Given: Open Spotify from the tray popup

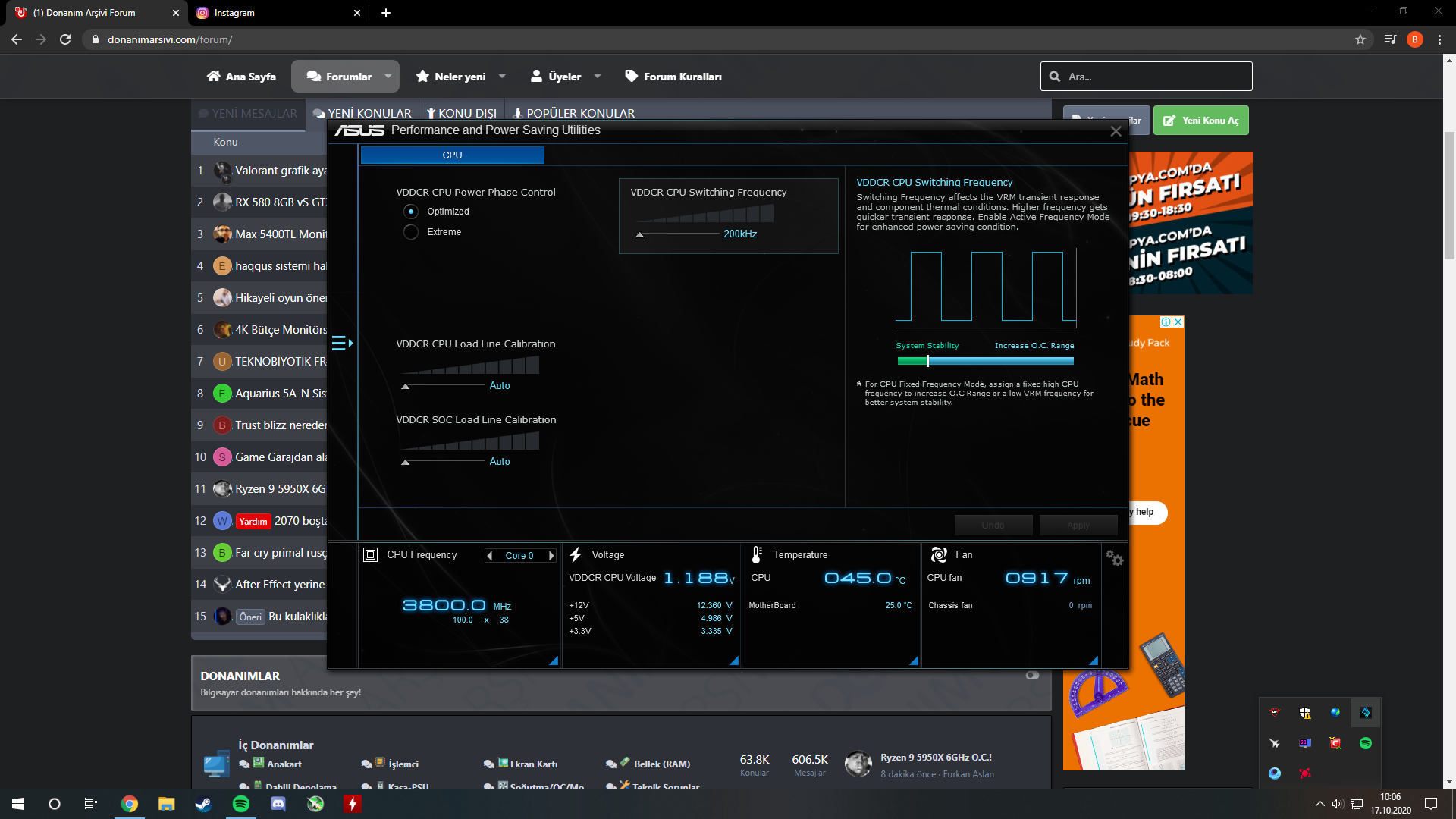Looking at the screenshot, I should click(1366, 743).
